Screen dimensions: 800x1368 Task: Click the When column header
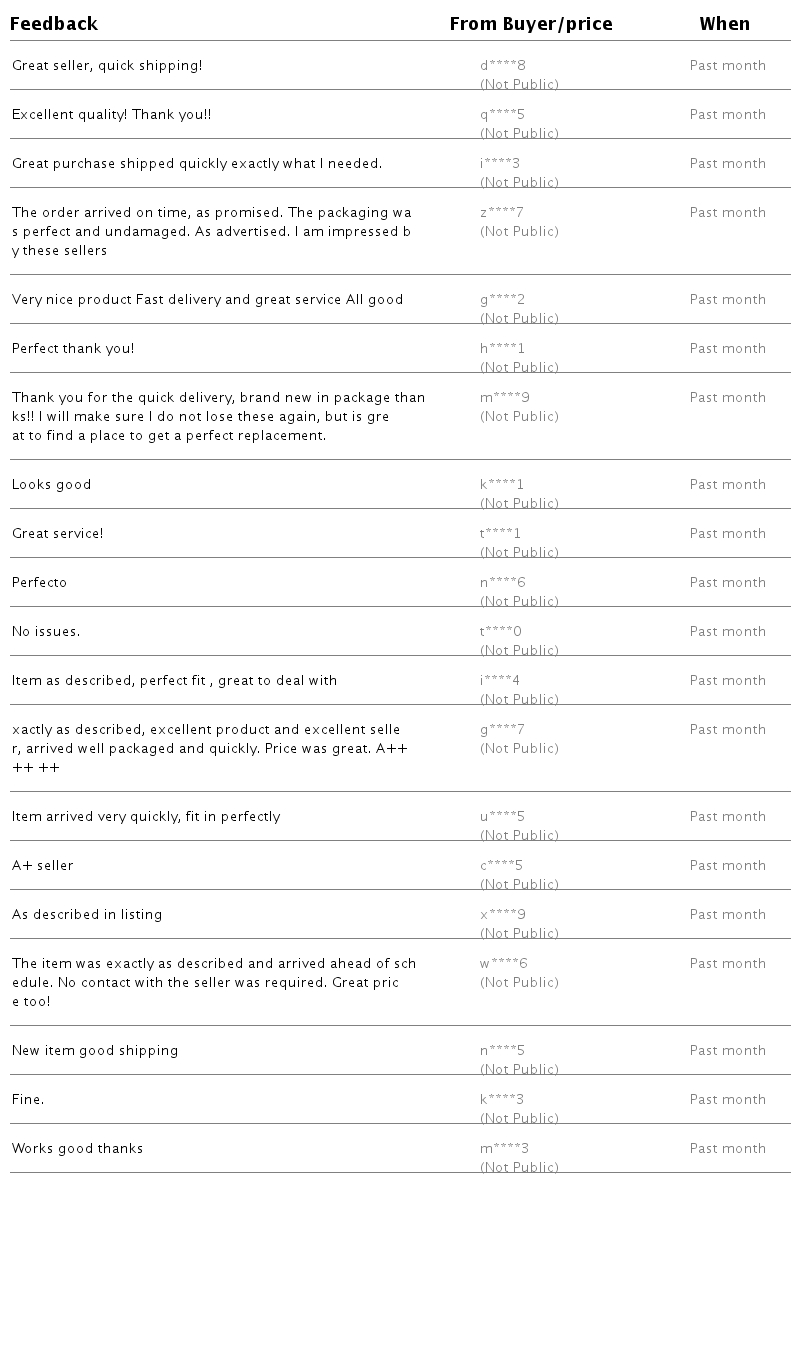725,24
